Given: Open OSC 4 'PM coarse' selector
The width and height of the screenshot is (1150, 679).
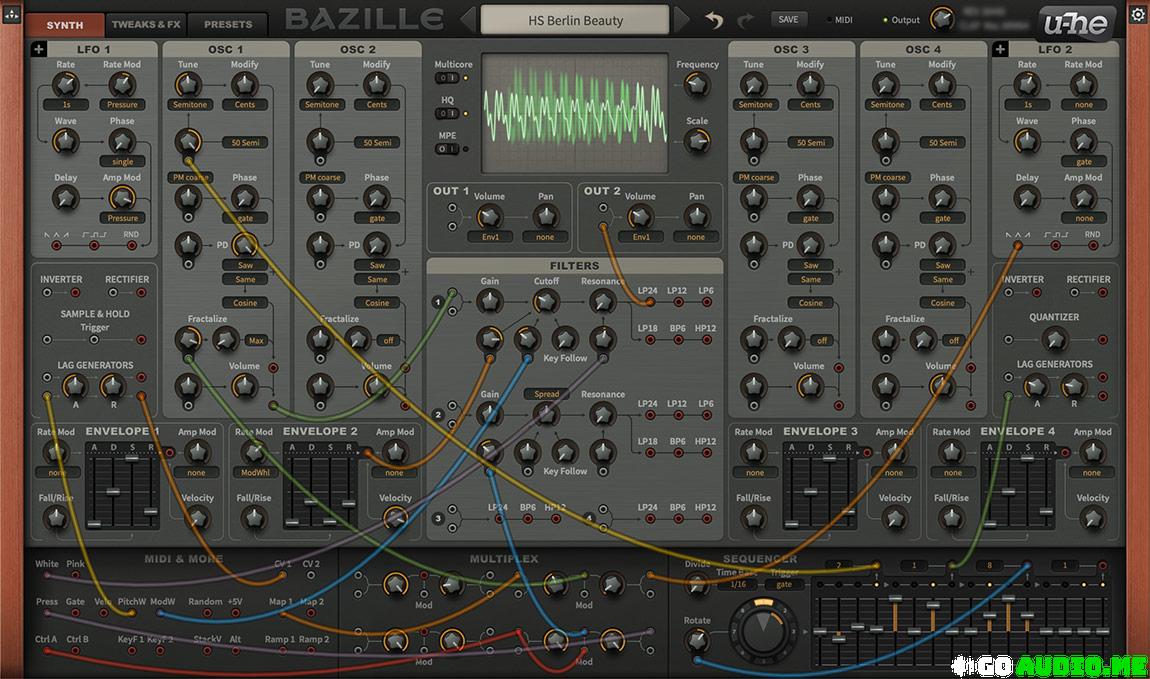Looking at the screenshot, I should [x=887, y=177].
